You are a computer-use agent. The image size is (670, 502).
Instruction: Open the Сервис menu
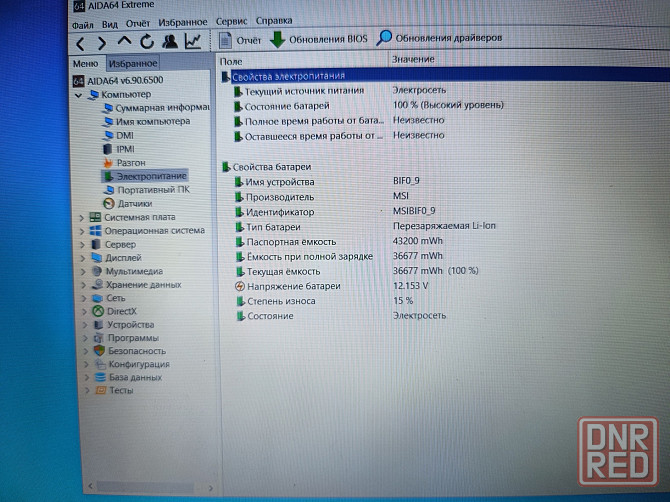tap(231, 21)
